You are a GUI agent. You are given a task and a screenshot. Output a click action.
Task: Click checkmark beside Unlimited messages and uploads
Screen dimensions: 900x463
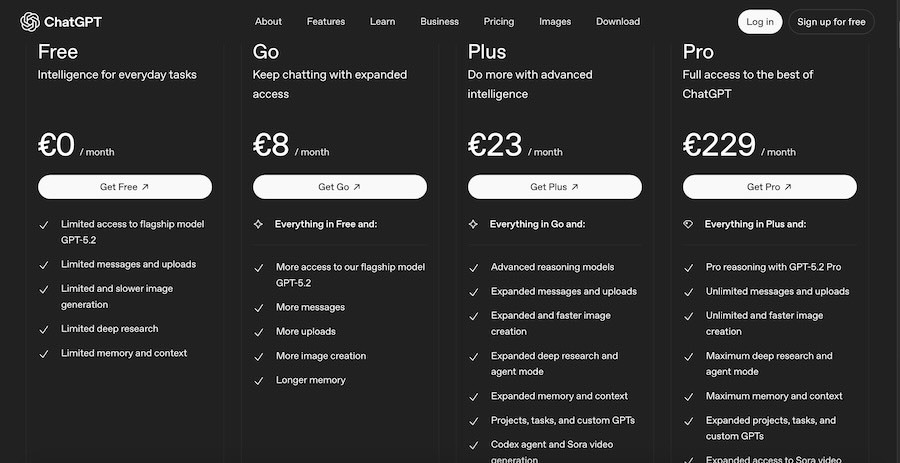pos(689,292)
